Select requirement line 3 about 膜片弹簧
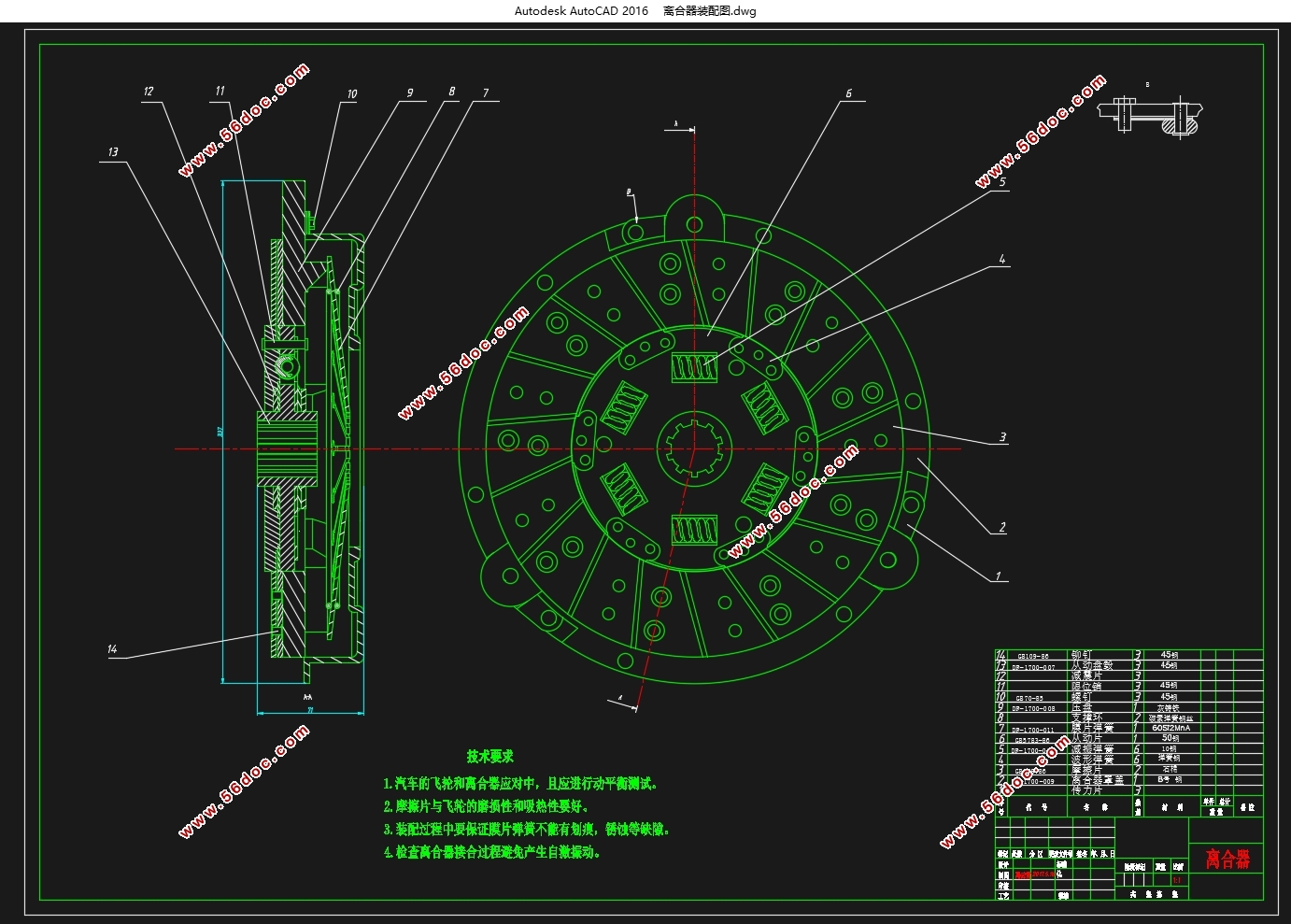 (527, 829)
